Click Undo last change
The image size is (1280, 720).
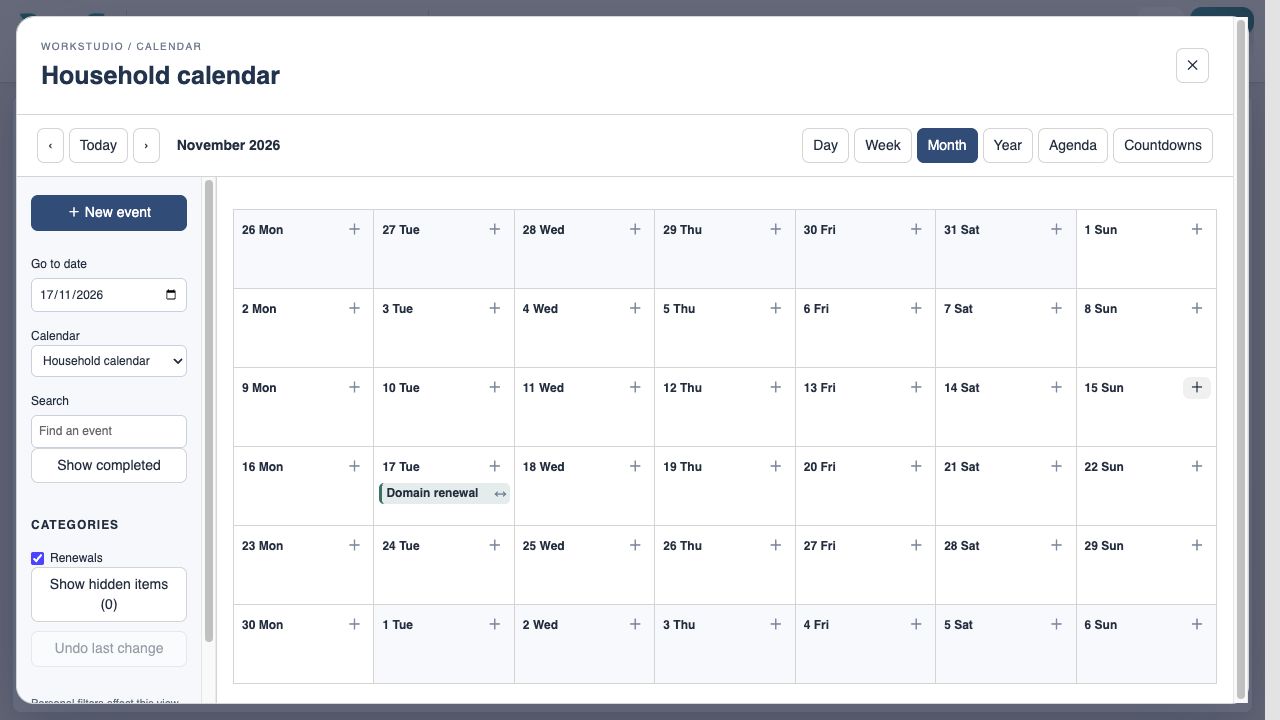(x=109, y=648)
